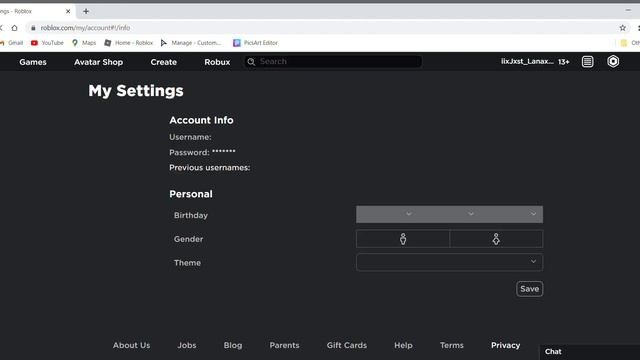Open the Terms footer link
Image resolution: width=640 pixels, height=360 pixels.
[x=452, y=345]
